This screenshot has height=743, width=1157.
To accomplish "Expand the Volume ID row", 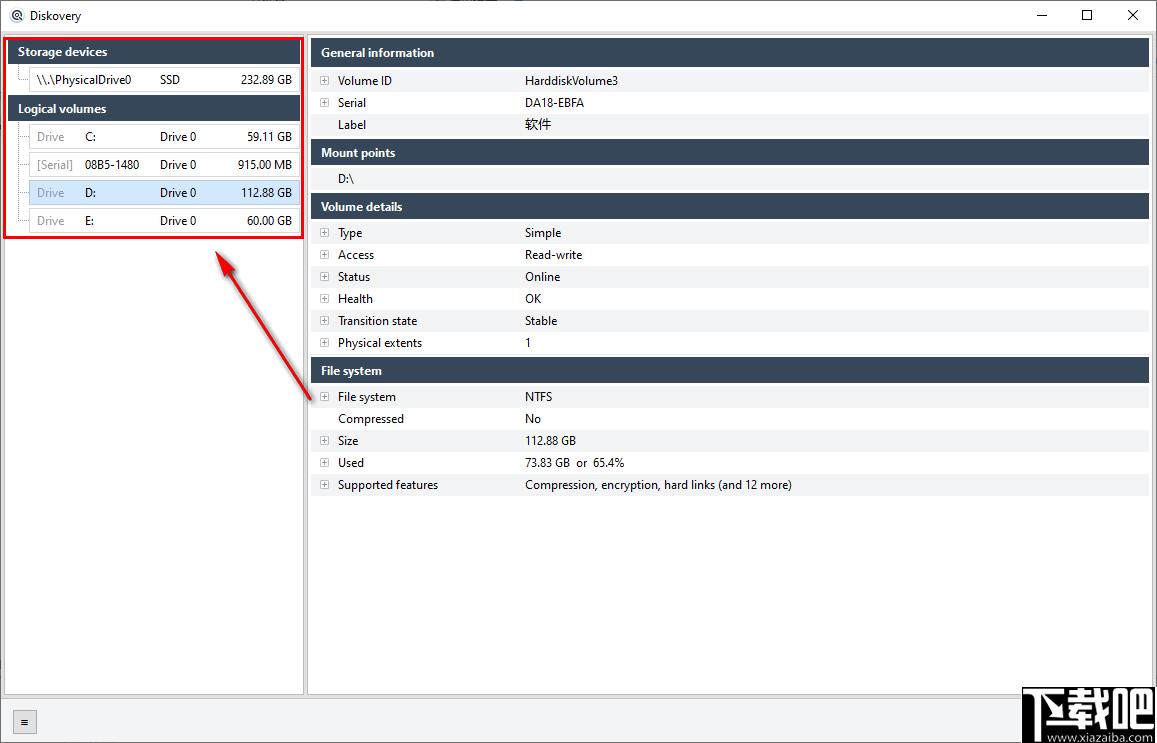I will (325, 80).
